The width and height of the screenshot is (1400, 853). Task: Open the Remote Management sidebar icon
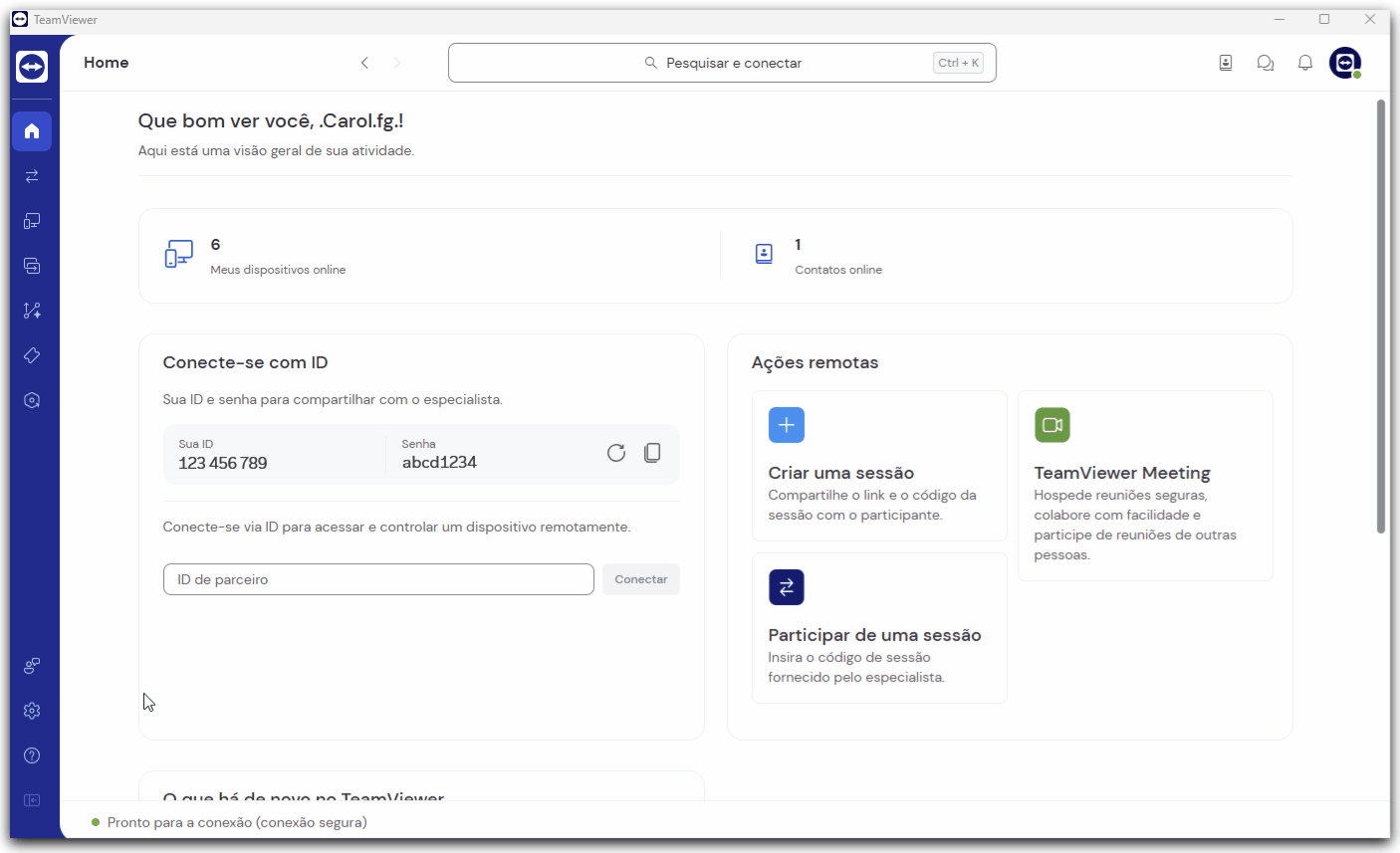[x=32, y=266]
